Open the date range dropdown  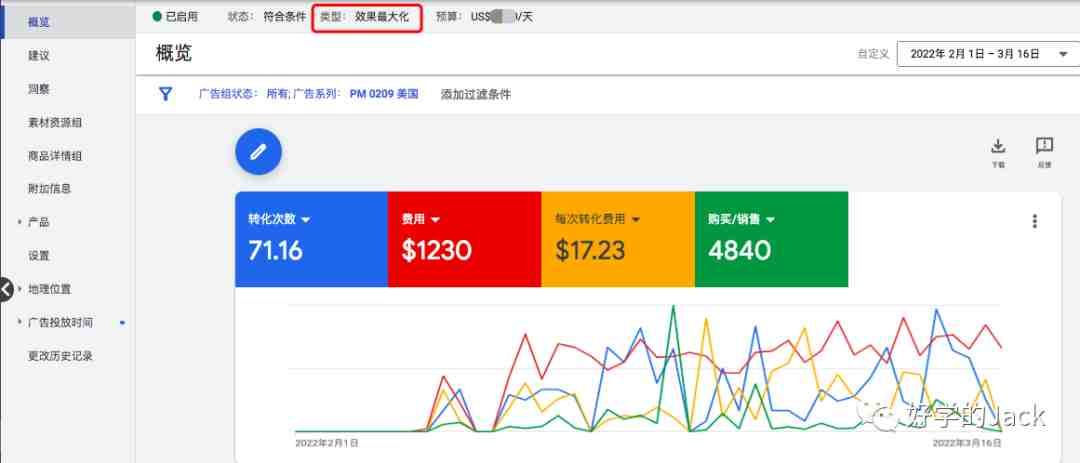[x=988, y=54]
